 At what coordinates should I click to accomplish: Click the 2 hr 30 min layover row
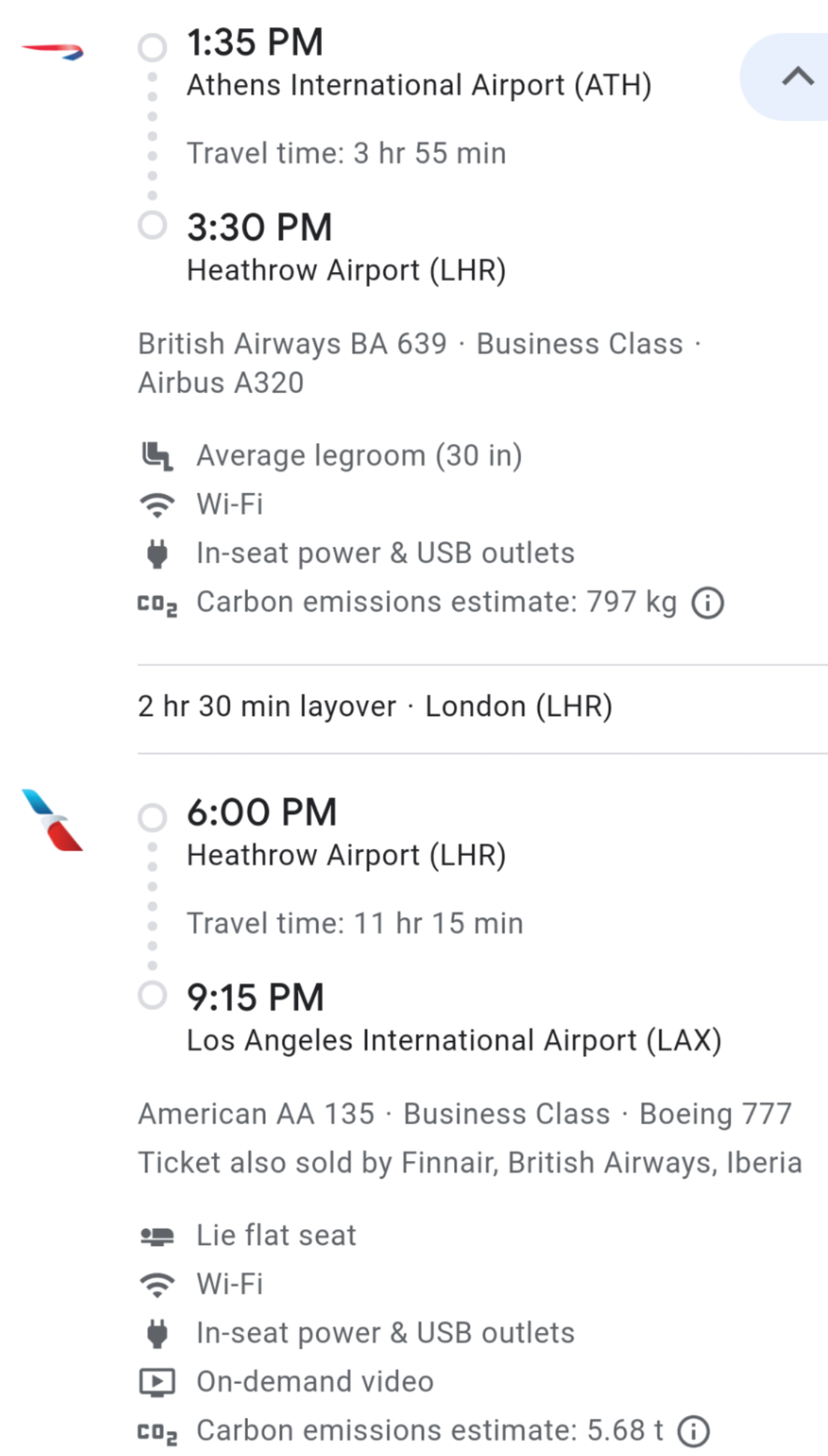(375, 707)
